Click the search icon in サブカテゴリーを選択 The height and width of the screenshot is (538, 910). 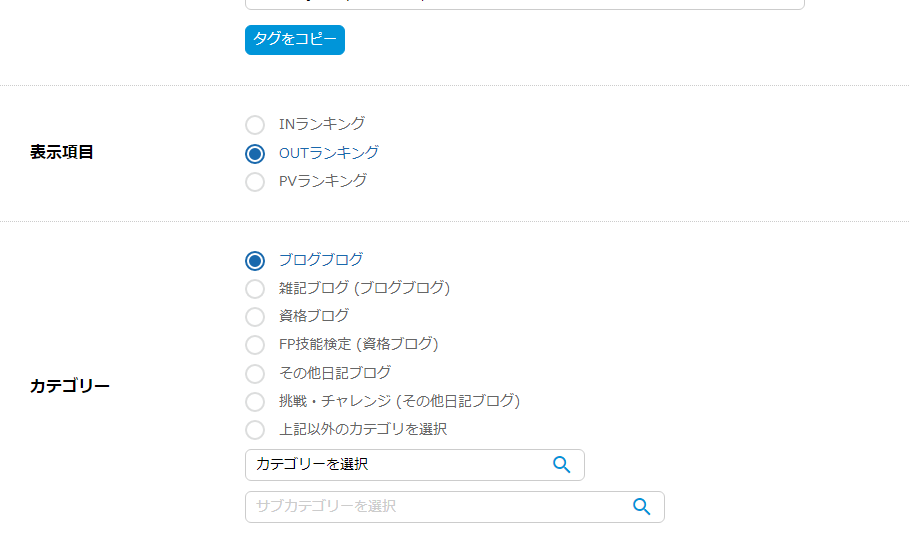[x=641, y=506]
